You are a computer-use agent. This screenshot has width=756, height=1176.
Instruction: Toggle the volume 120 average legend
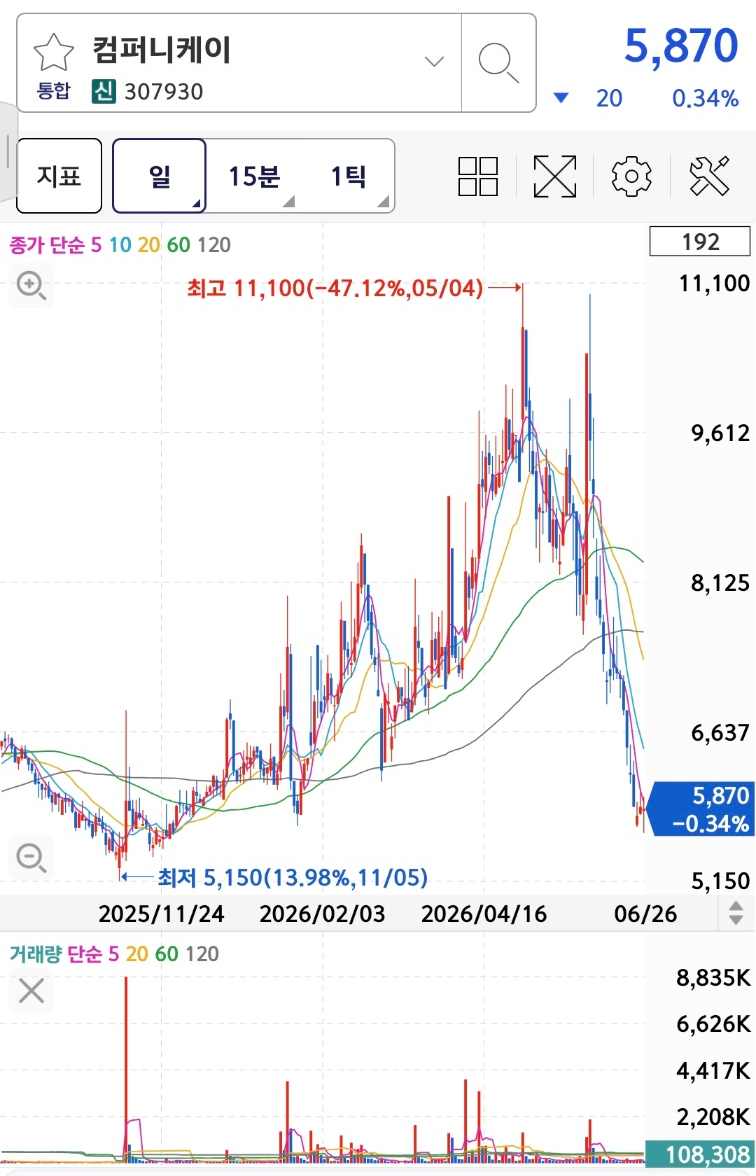pos(202,954)
